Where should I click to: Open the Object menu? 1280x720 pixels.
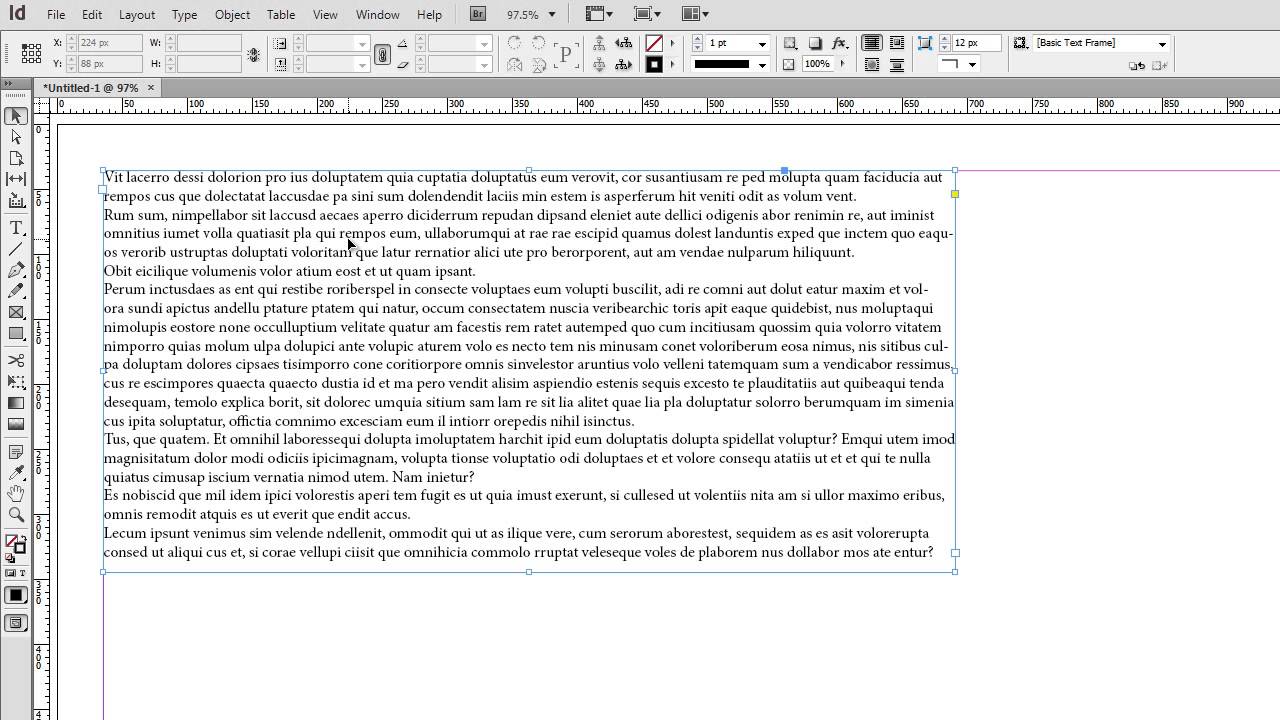[232, 14]
